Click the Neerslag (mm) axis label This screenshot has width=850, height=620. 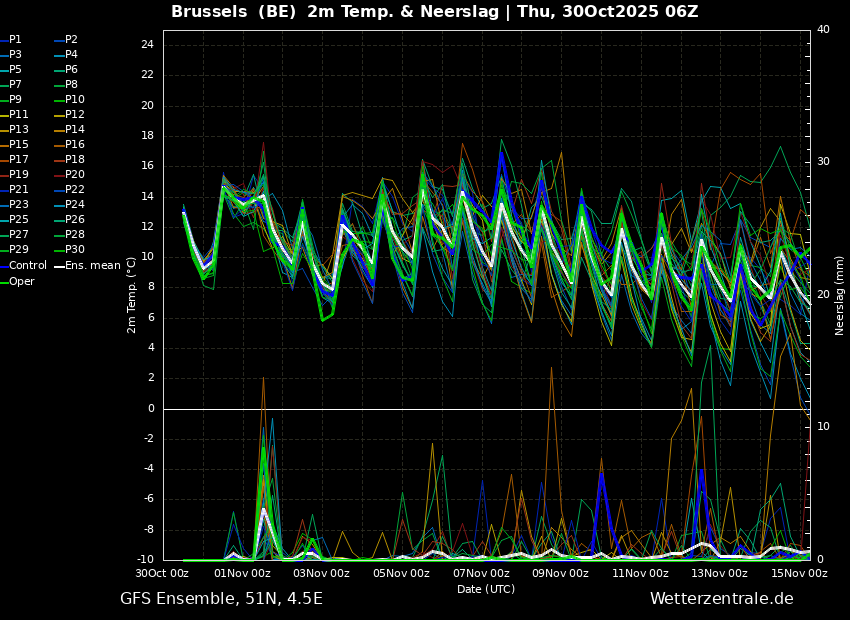point(839,295)
